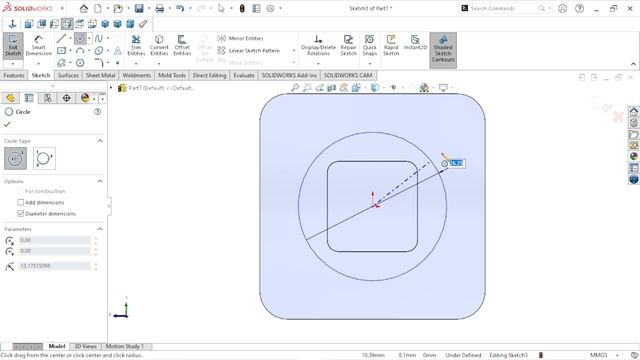Switch to the SOLIDWORKS CAM tab
640x360 pixels.
[348, 76]
